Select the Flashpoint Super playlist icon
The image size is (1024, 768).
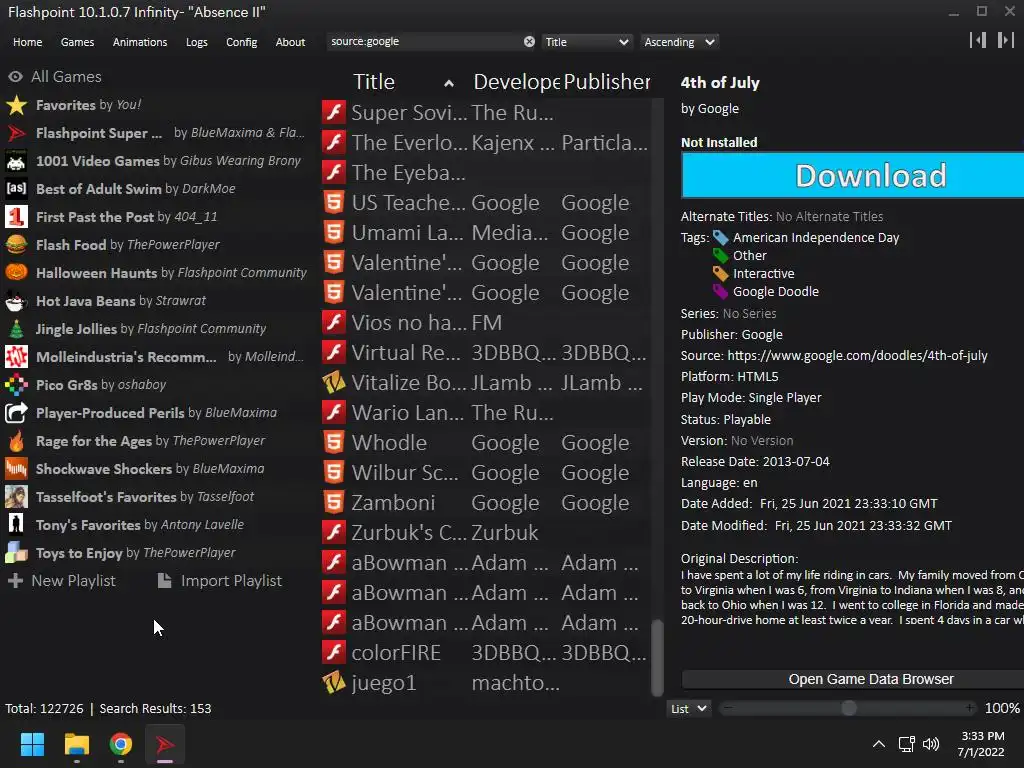click(x=16, y=133)
